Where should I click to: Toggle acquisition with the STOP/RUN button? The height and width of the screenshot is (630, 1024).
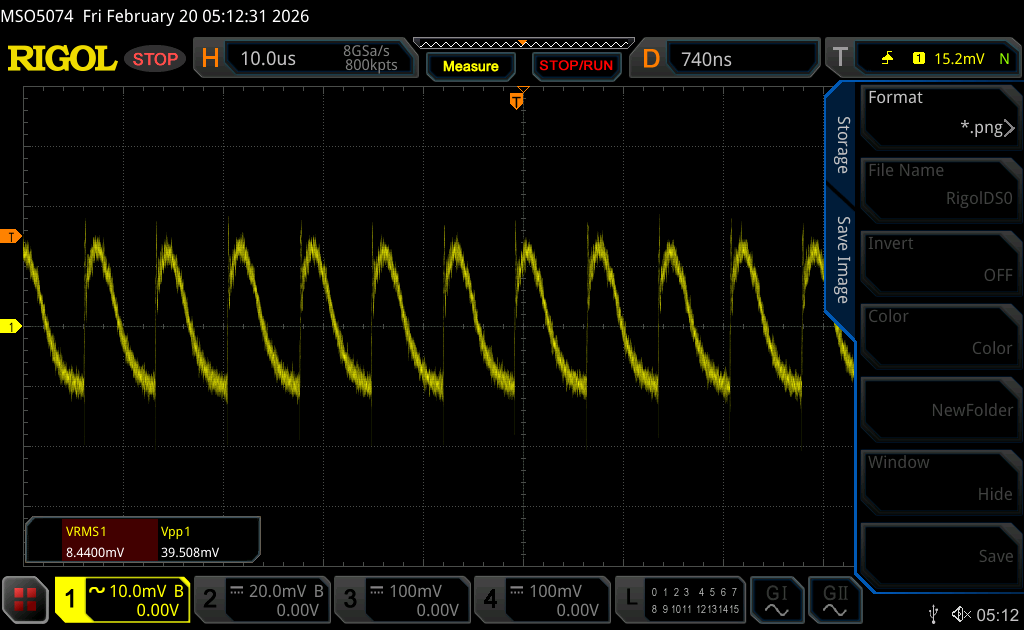click(575, 66)
